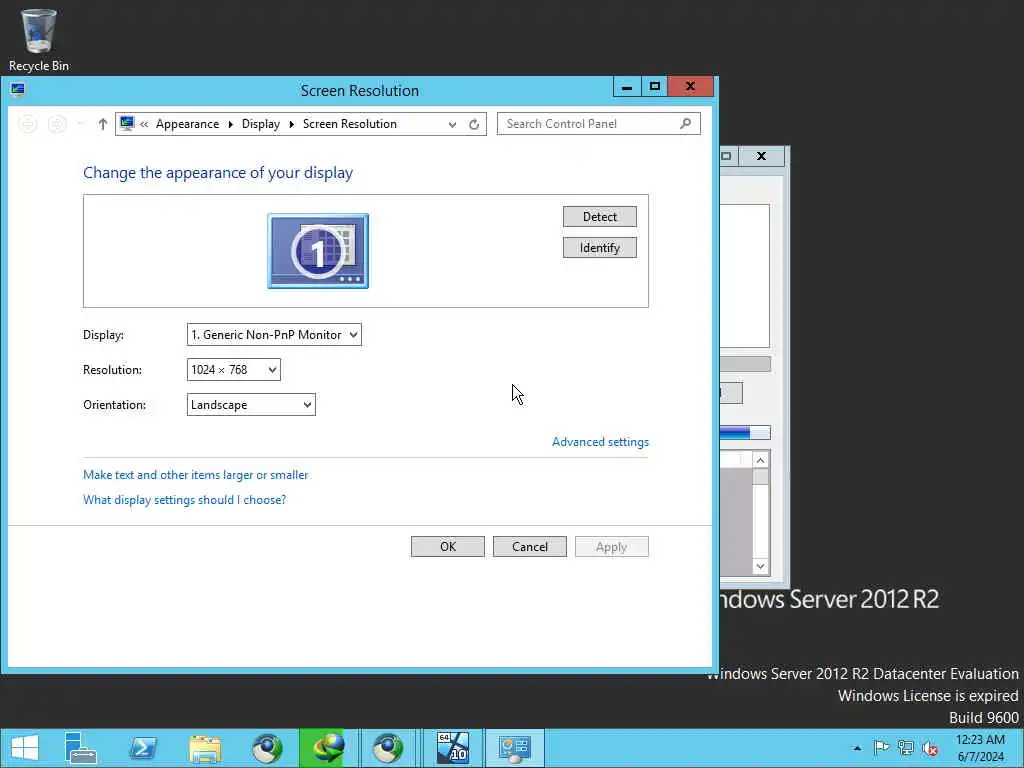The image size is (1024, 768).
Task: Maximize the background window
Action: click(x=726, y=156)
